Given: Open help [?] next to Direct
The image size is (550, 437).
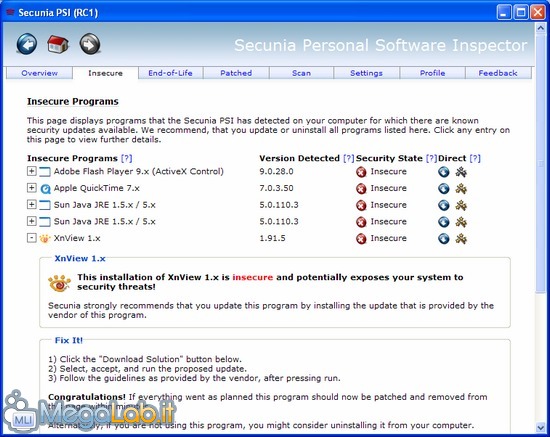Looking at the screenshot, I should point(475,158).
